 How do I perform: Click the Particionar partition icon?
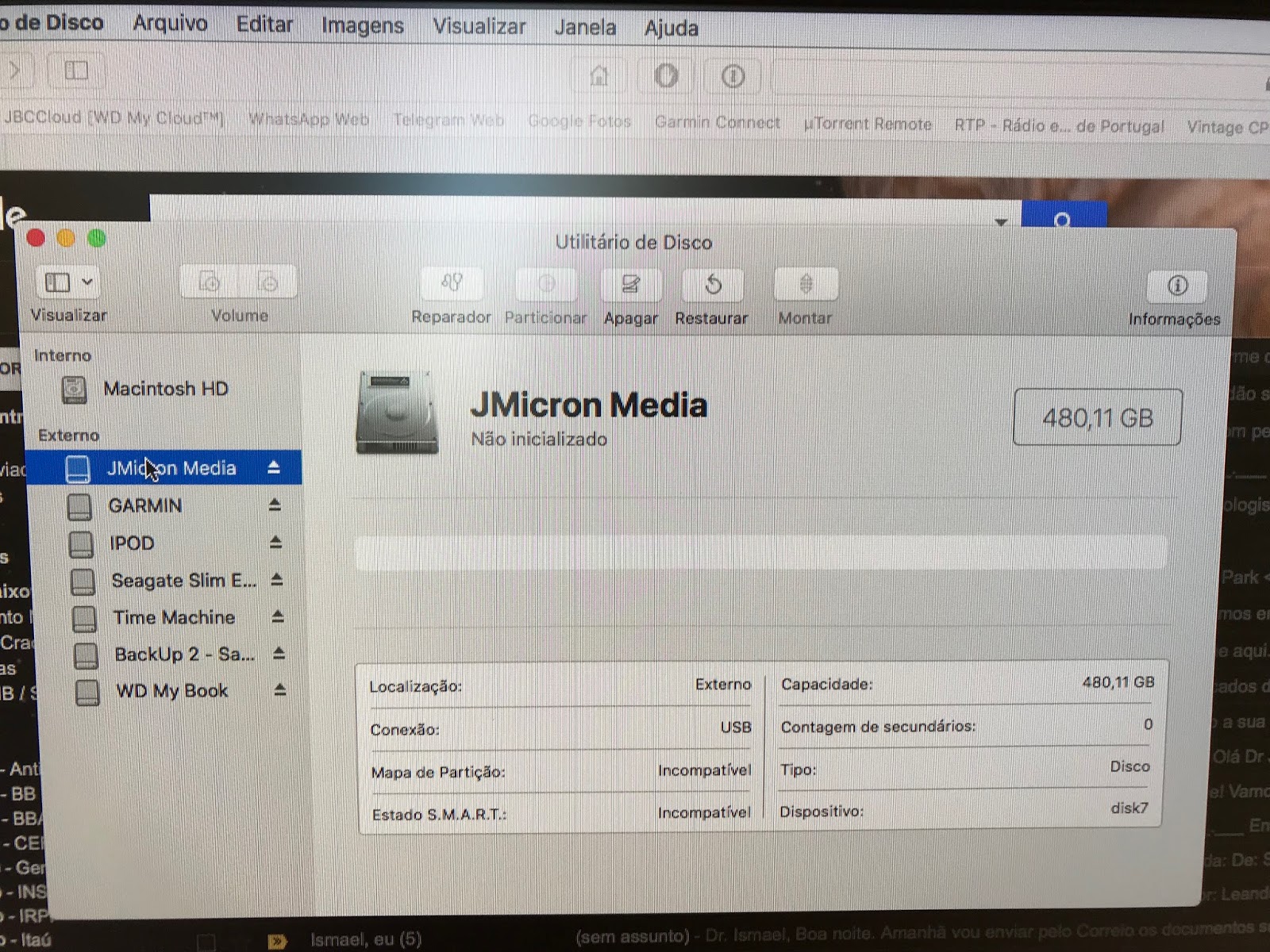[x=546, y=284]
